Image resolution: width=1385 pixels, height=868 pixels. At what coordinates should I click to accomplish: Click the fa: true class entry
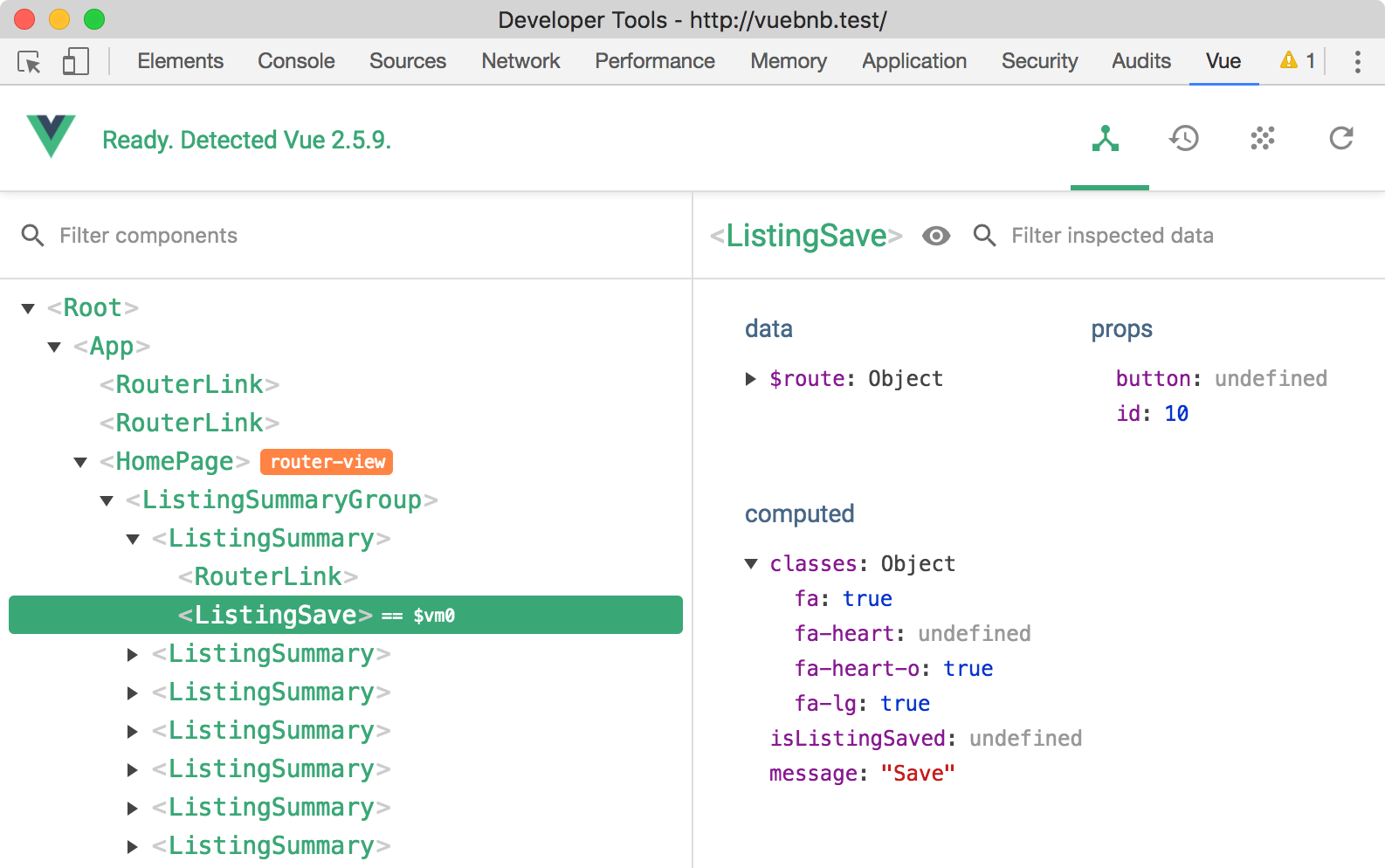(x=843, y=599)
